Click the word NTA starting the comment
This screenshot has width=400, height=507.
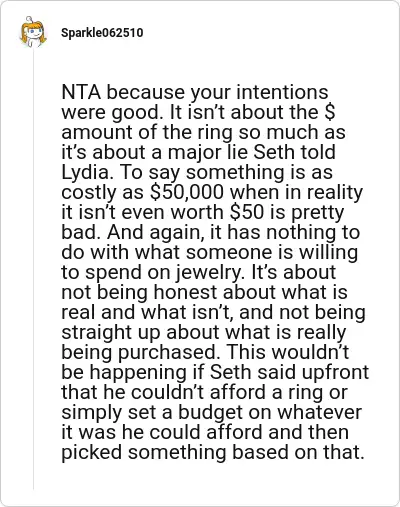click(81, 92)
